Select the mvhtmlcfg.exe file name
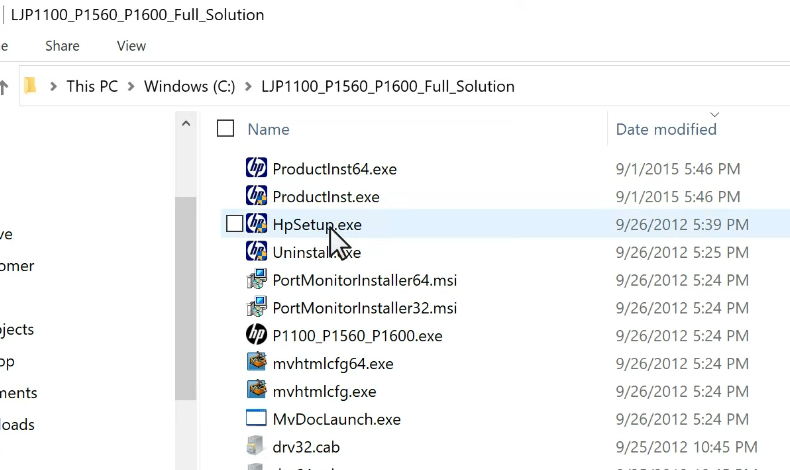 pyautogui.click(x=324, y=391)
